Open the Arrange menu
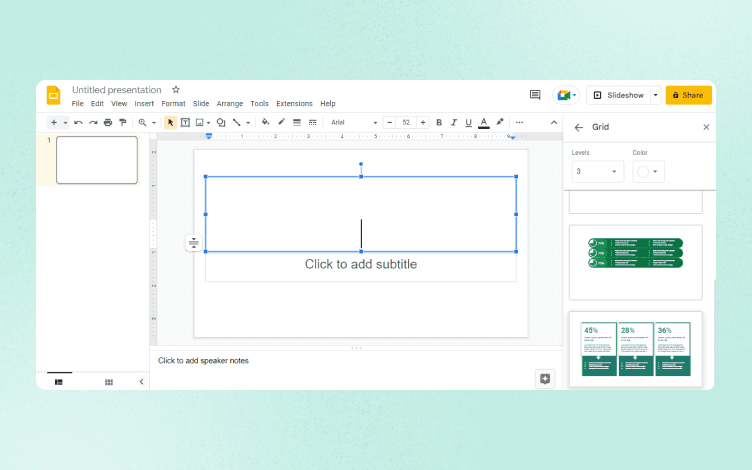 click(230, 104)
